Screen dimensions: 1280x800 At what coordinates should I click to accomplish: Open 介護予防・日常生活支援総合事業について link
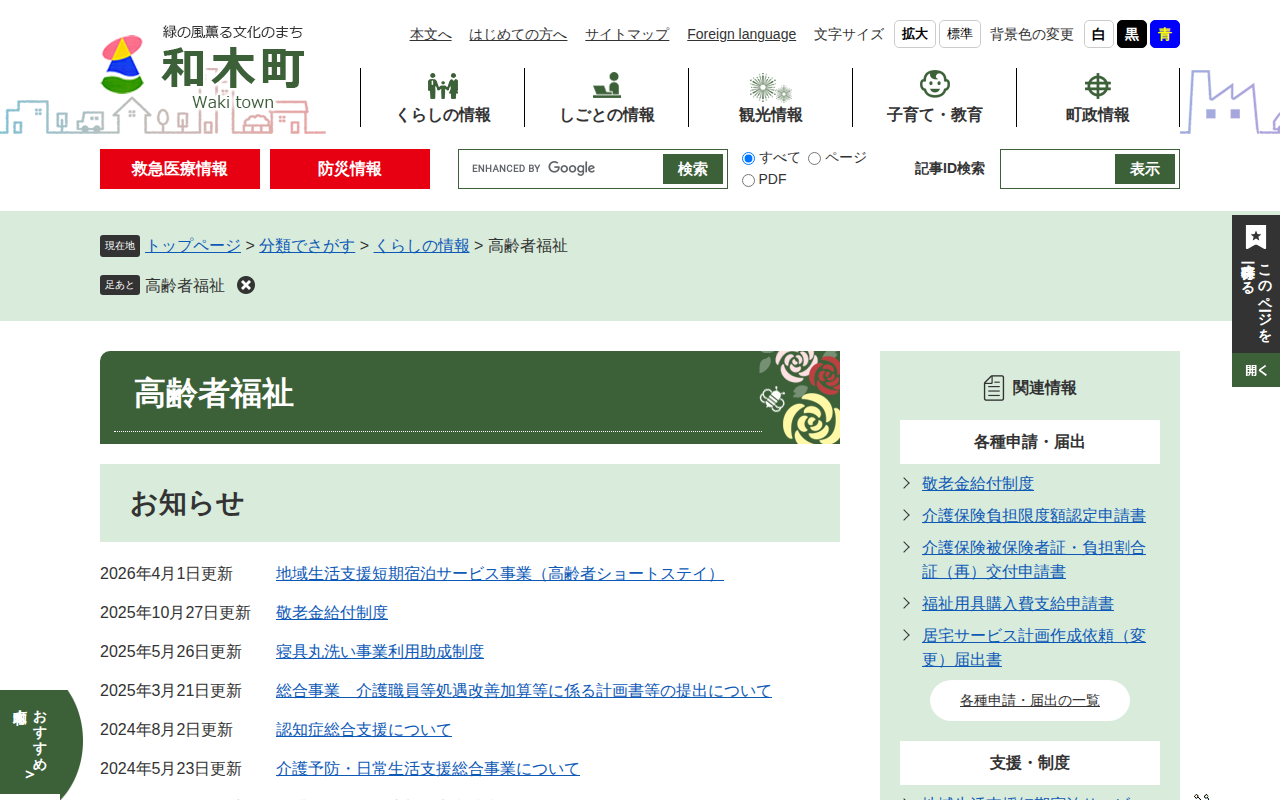[428, 768]
